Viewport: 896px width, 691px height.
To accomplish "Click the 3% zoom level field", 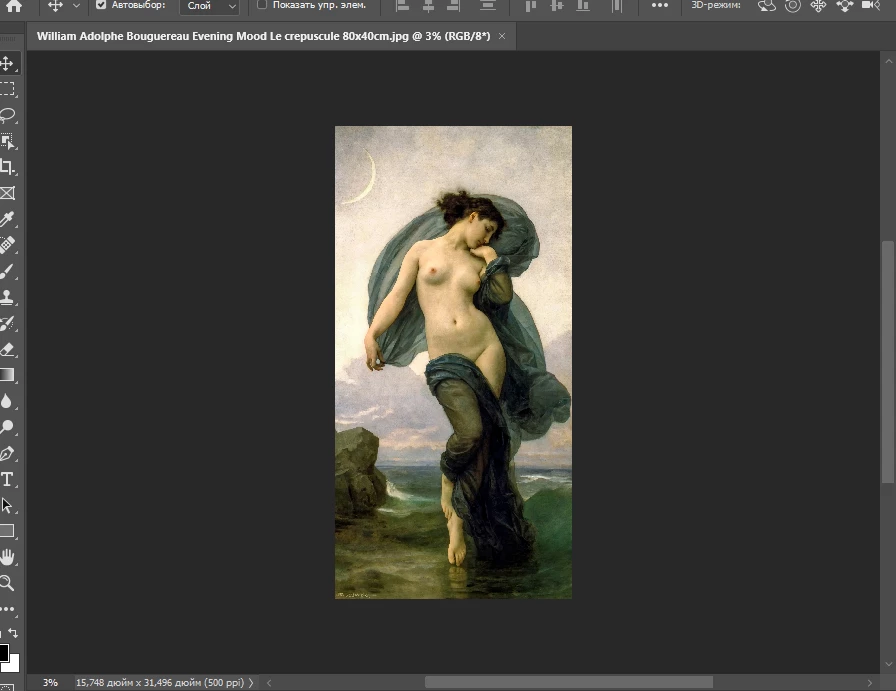I will coord(50,682).
